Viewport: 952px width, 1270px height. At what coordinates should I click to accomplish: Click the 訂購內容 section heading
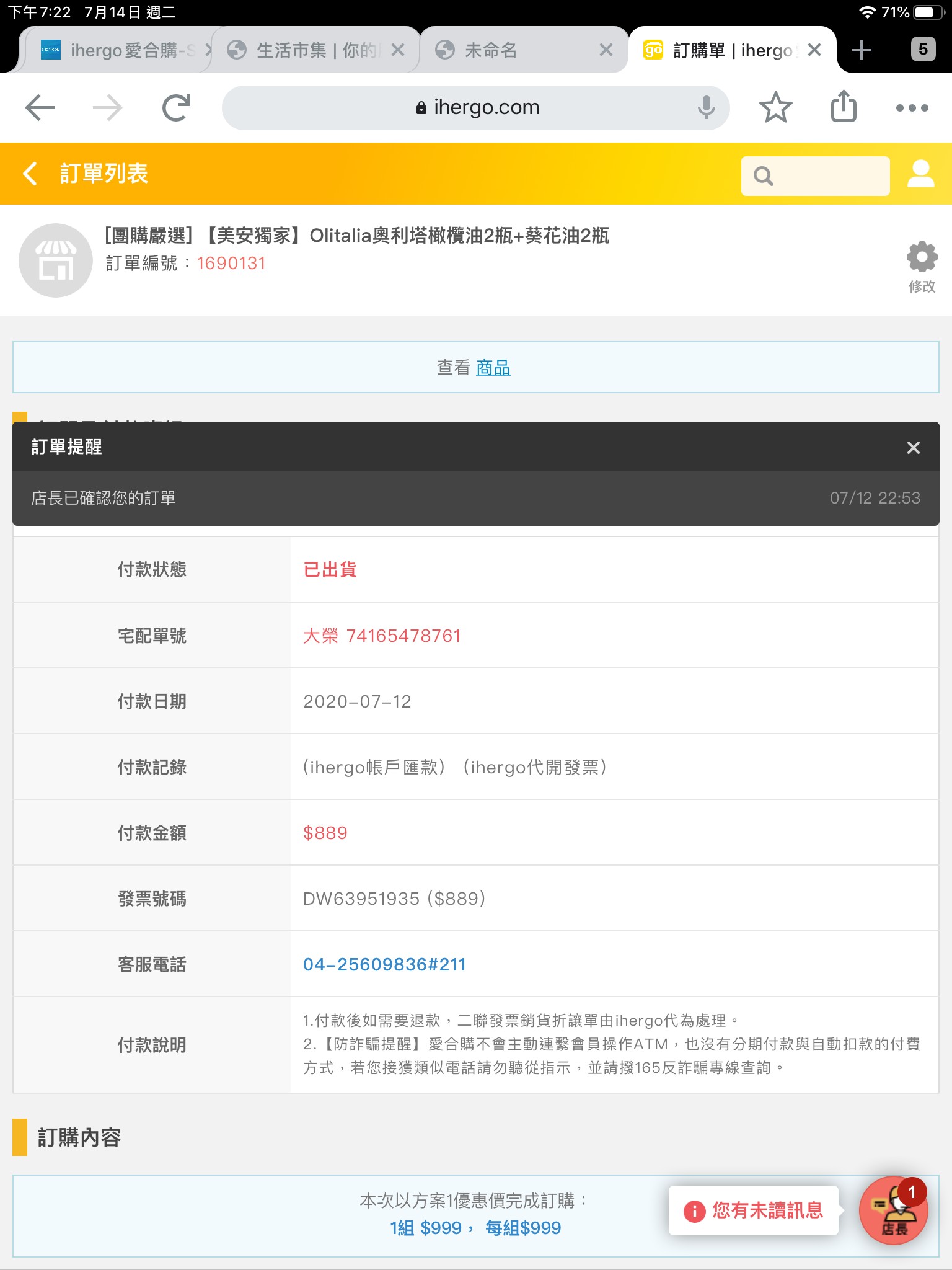79,1137
